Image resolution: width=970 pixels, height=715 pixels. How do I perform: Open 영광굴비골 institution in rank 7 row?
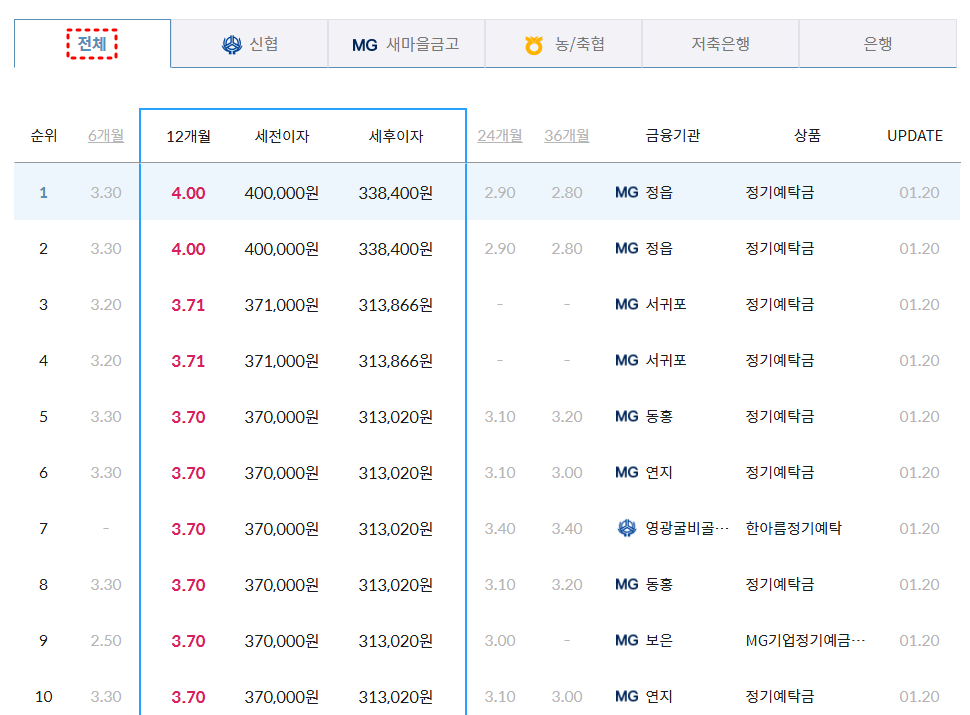687,528
